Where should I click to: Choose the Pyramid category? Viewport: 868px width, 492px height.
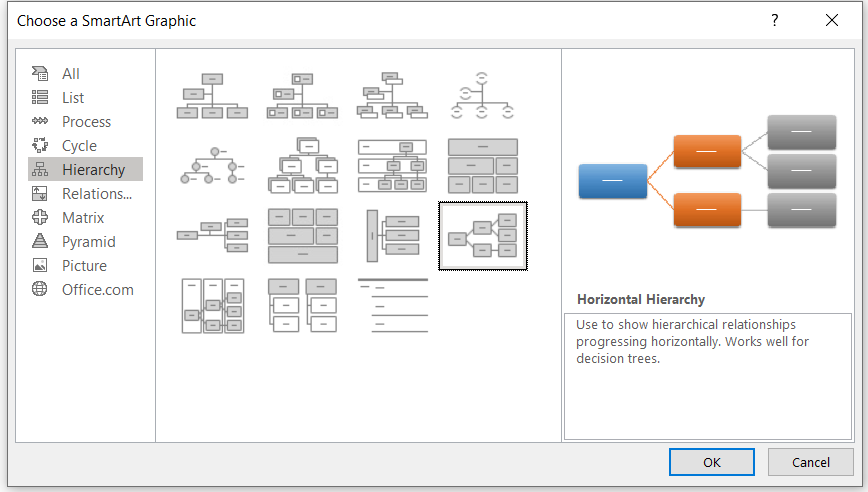pos(85,242)
